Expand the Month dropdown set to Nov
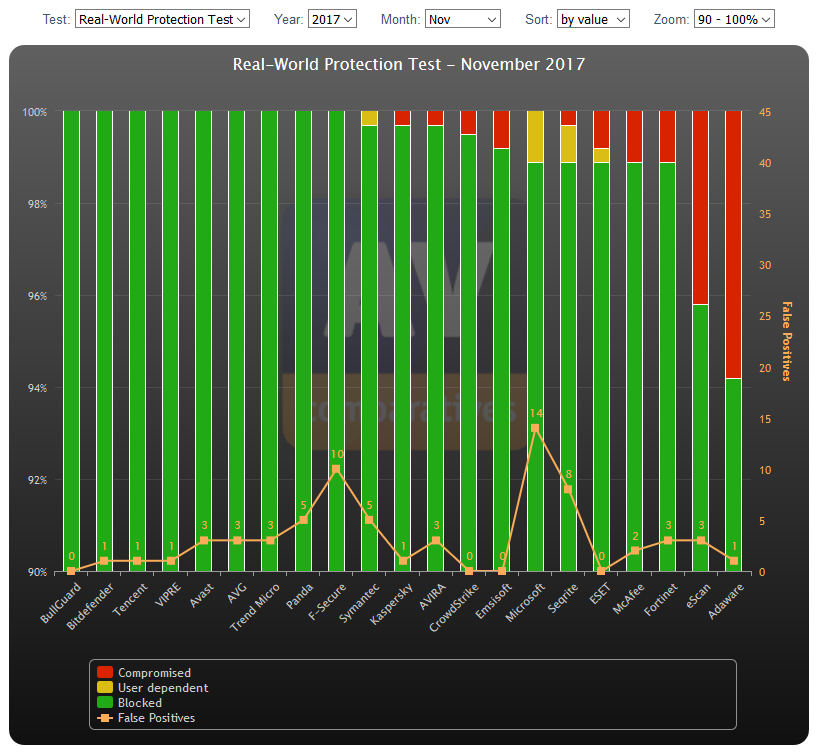The image size is (820, 753). [462, 19]
